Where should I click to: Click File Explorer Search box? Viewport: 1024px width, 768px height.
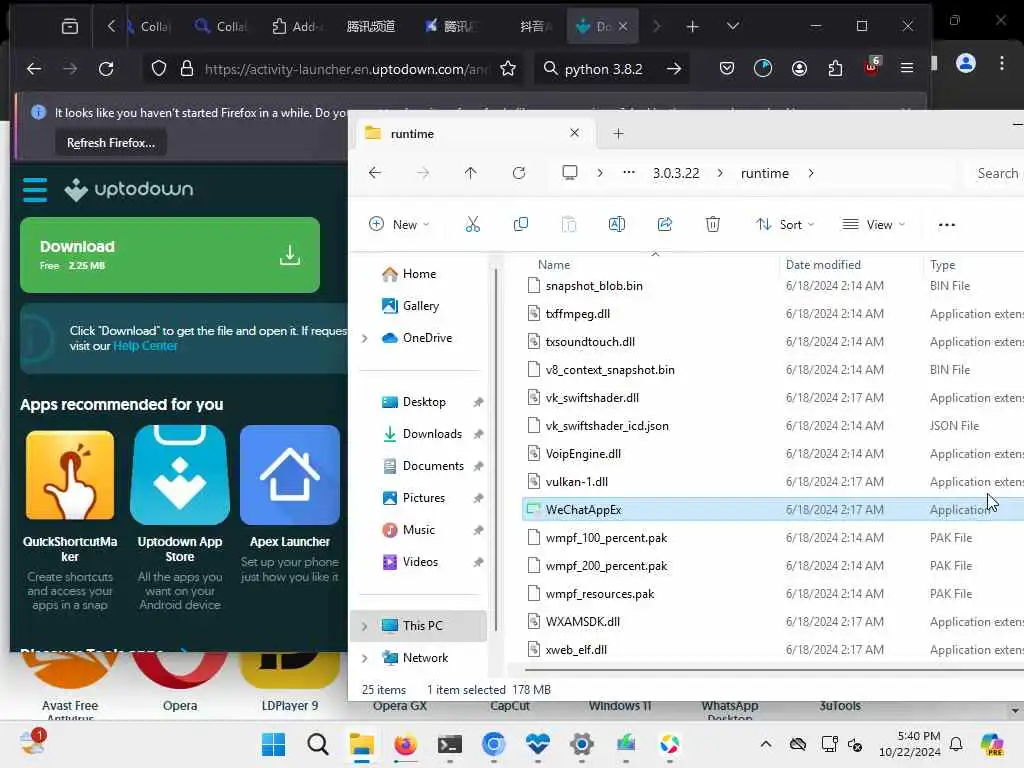(x=997, y=173)
